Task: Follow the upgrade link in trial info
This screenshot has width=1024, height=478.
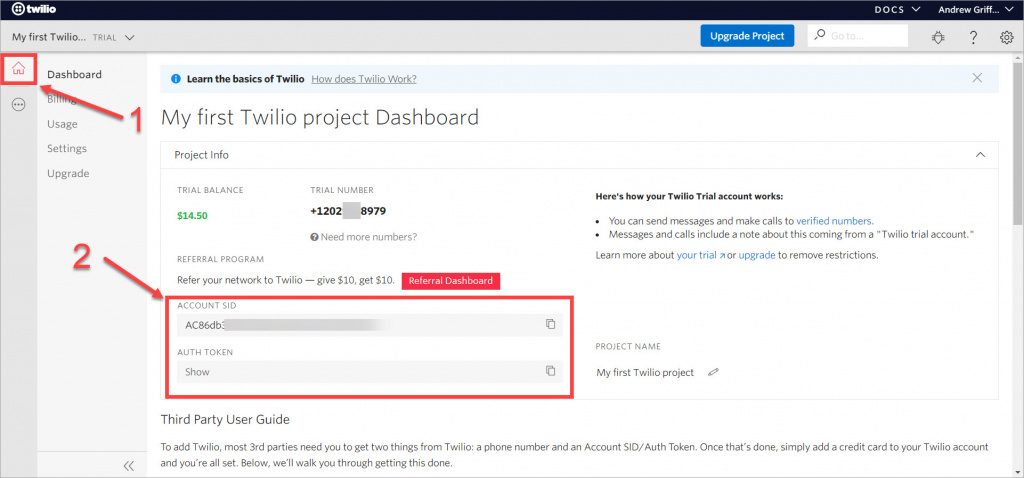Action: pos(757,255)
